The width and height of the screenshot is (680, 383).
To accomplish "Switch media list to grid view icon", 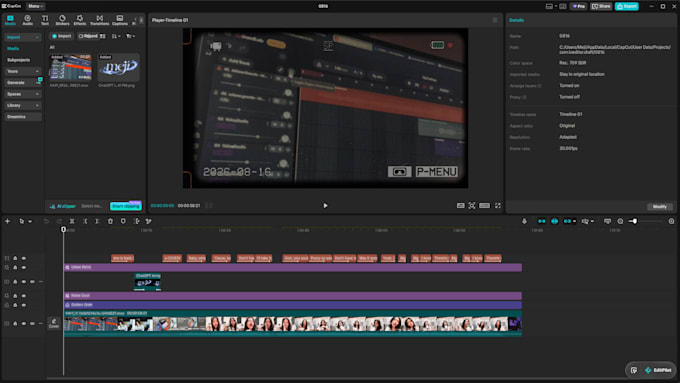I will pos(103,36).
